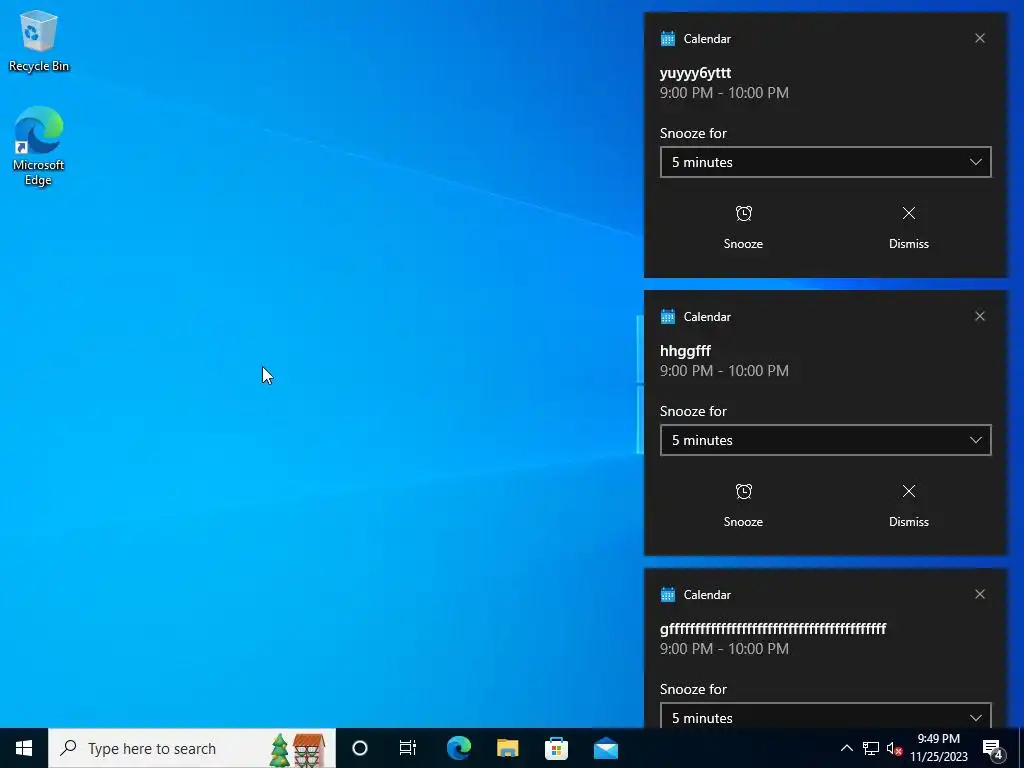This screenshot has height=768, width=1024.
Task: Click the Calendar icon in hhggfff notification
Action: click(x=667, y=317)
